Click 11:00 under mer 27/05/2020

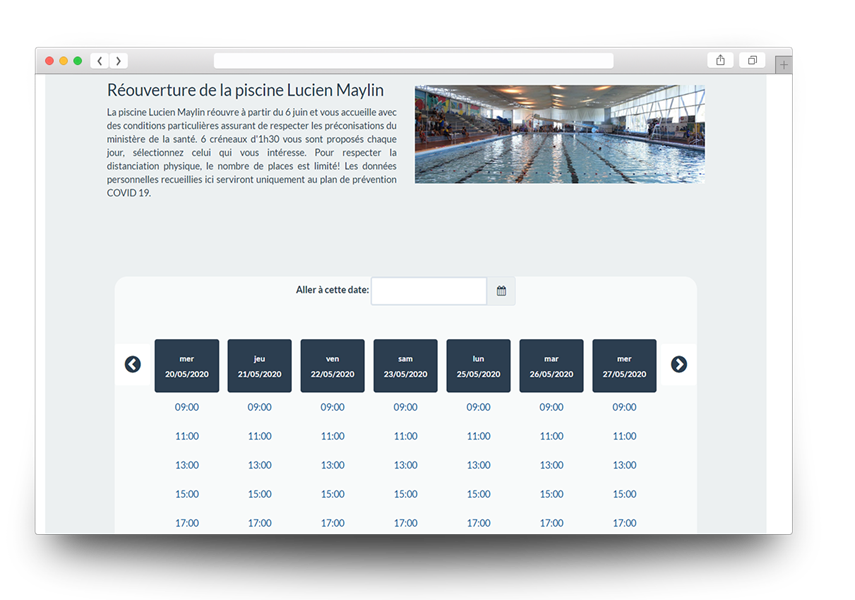coord(624,436)
